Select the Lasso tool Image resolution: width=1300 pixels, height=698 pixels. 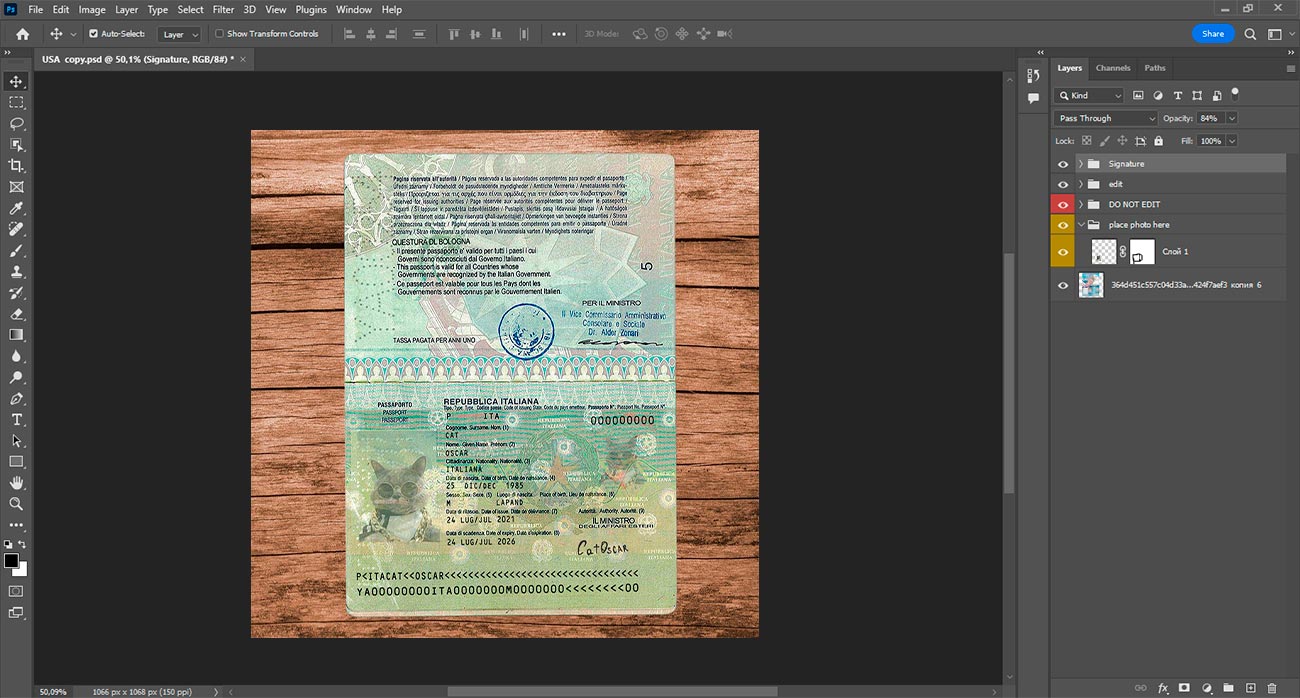[16, 124]
